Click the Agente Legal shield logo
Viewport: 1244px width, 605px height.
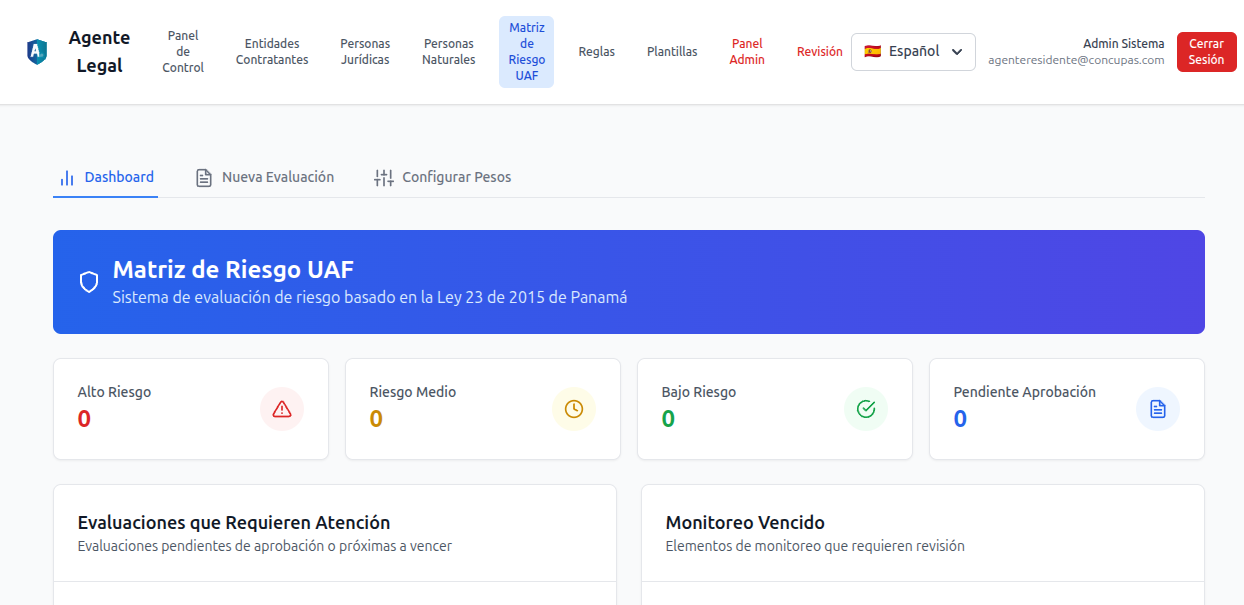click(36, 52)
